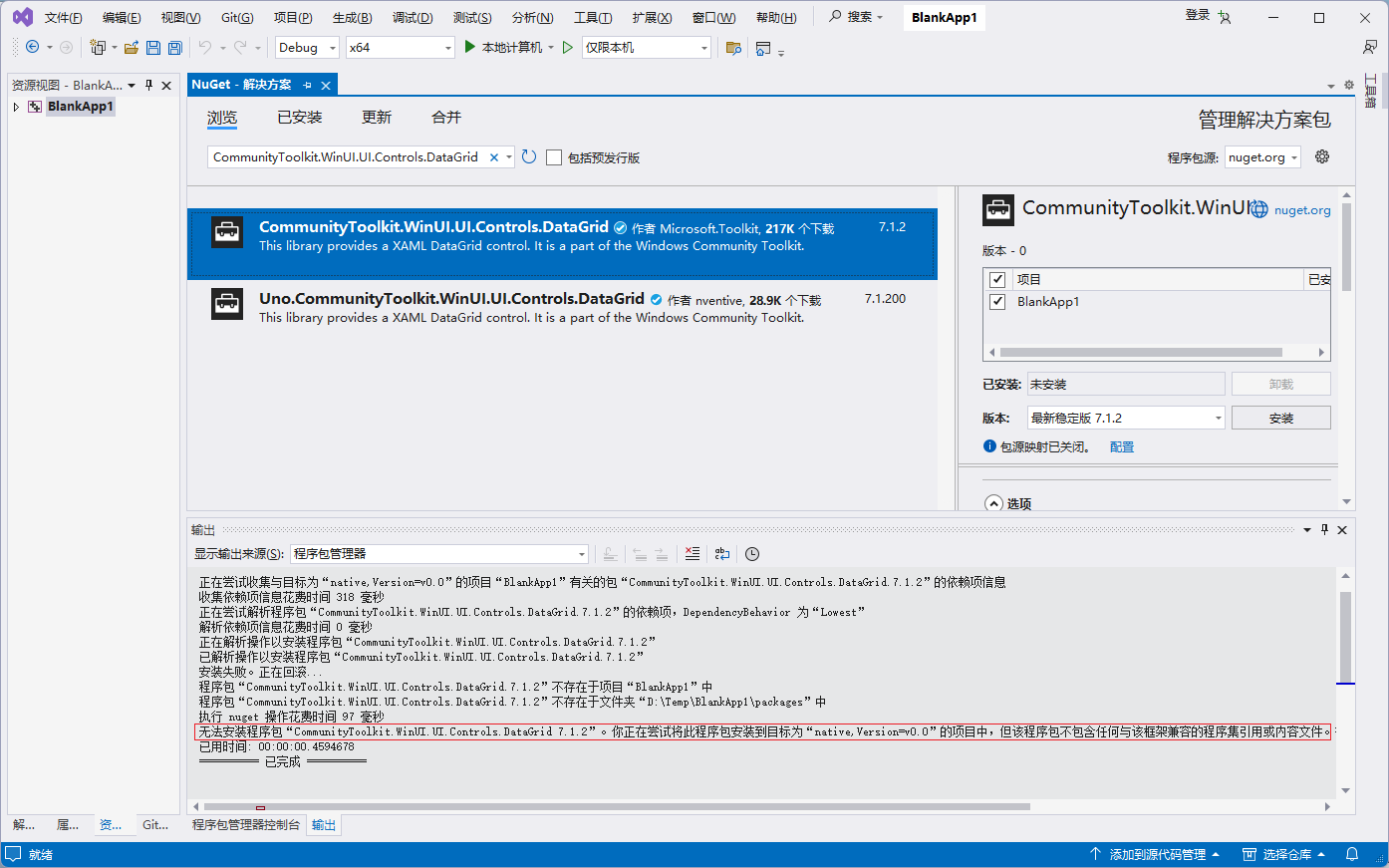Expand the BlankApp1 tree node
This screenshot has width=1389, height=868.
coord(16,107)
